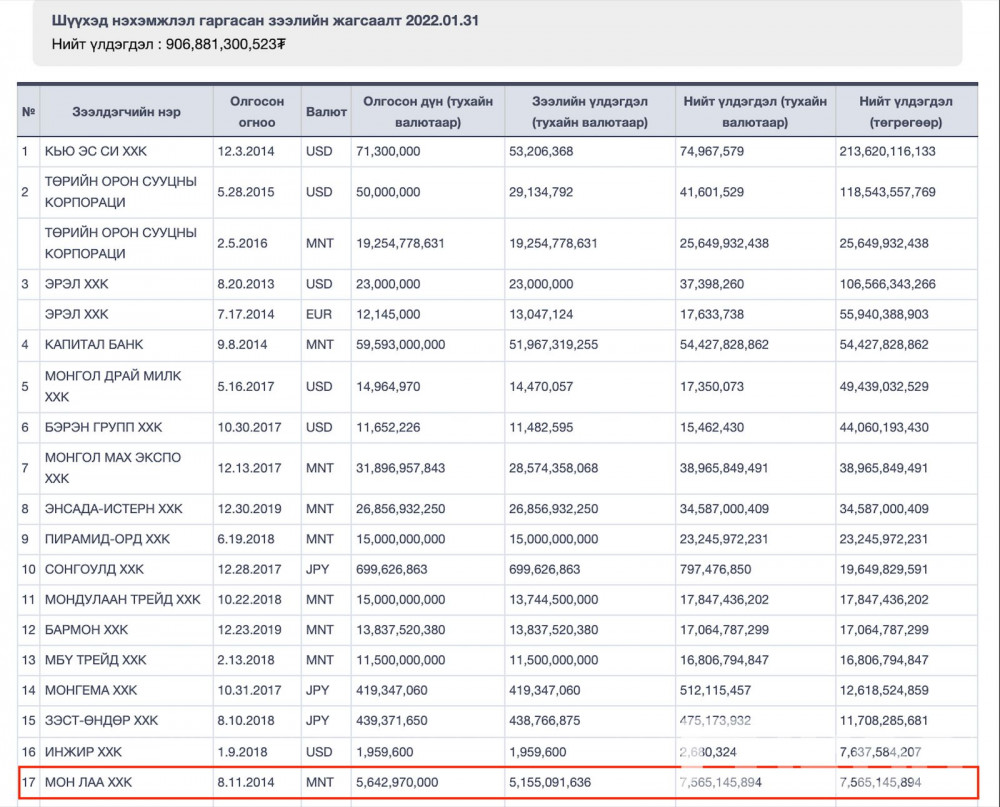Click the loan balance '5,155,091,636'
This screenshot has height=807, width=1000.
[550, 782]
